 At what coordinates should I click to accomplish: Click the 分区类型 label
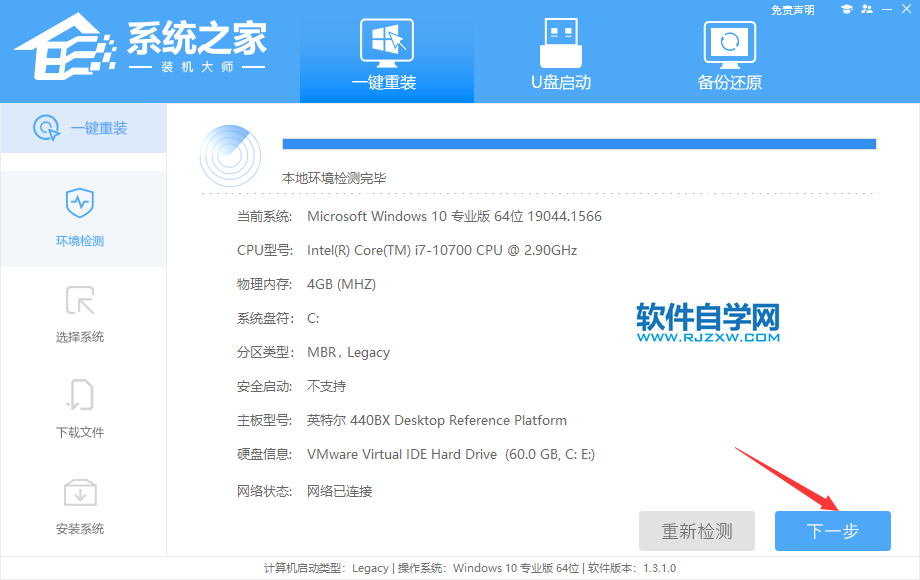pyautogui.click(x=264, y=352)
